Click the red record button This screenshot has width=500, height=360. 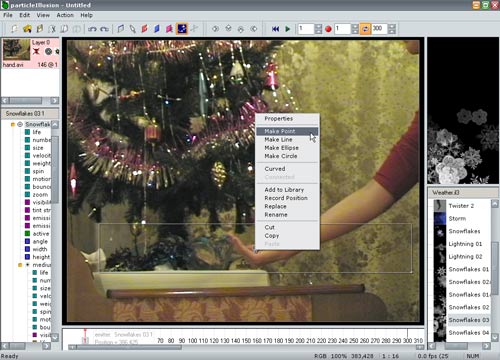click(x=328, y=29)
